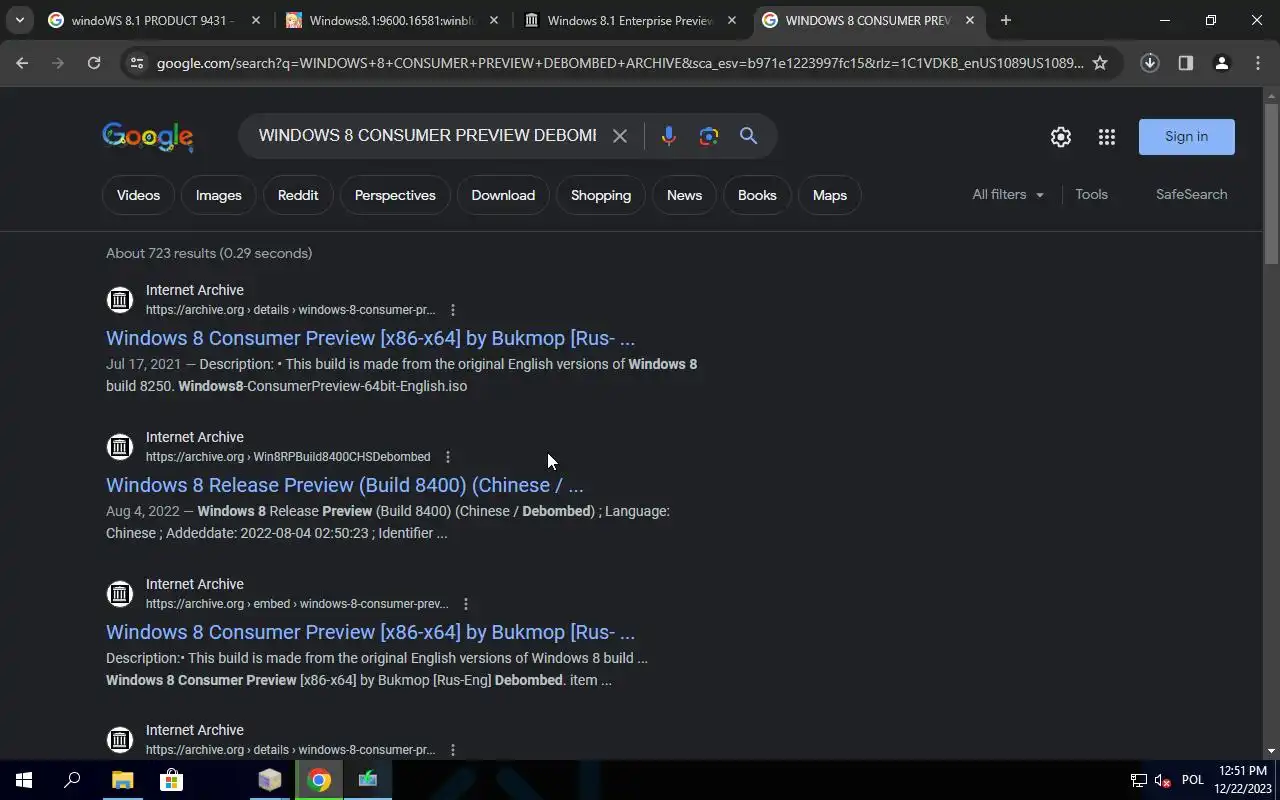Open the Tools option
The image size is (1280, 800).
(x=1091, y=195)
